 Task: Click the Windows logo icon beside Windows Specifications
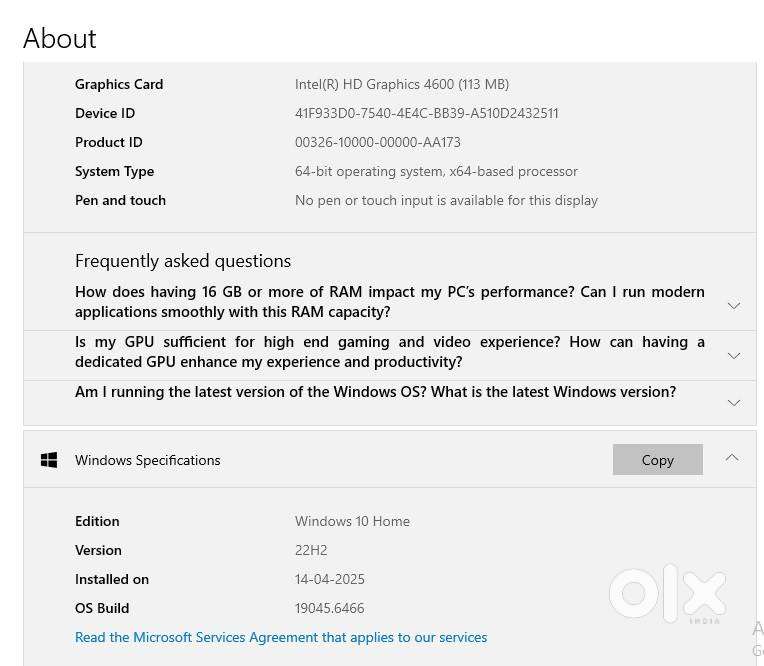(48, 460)
